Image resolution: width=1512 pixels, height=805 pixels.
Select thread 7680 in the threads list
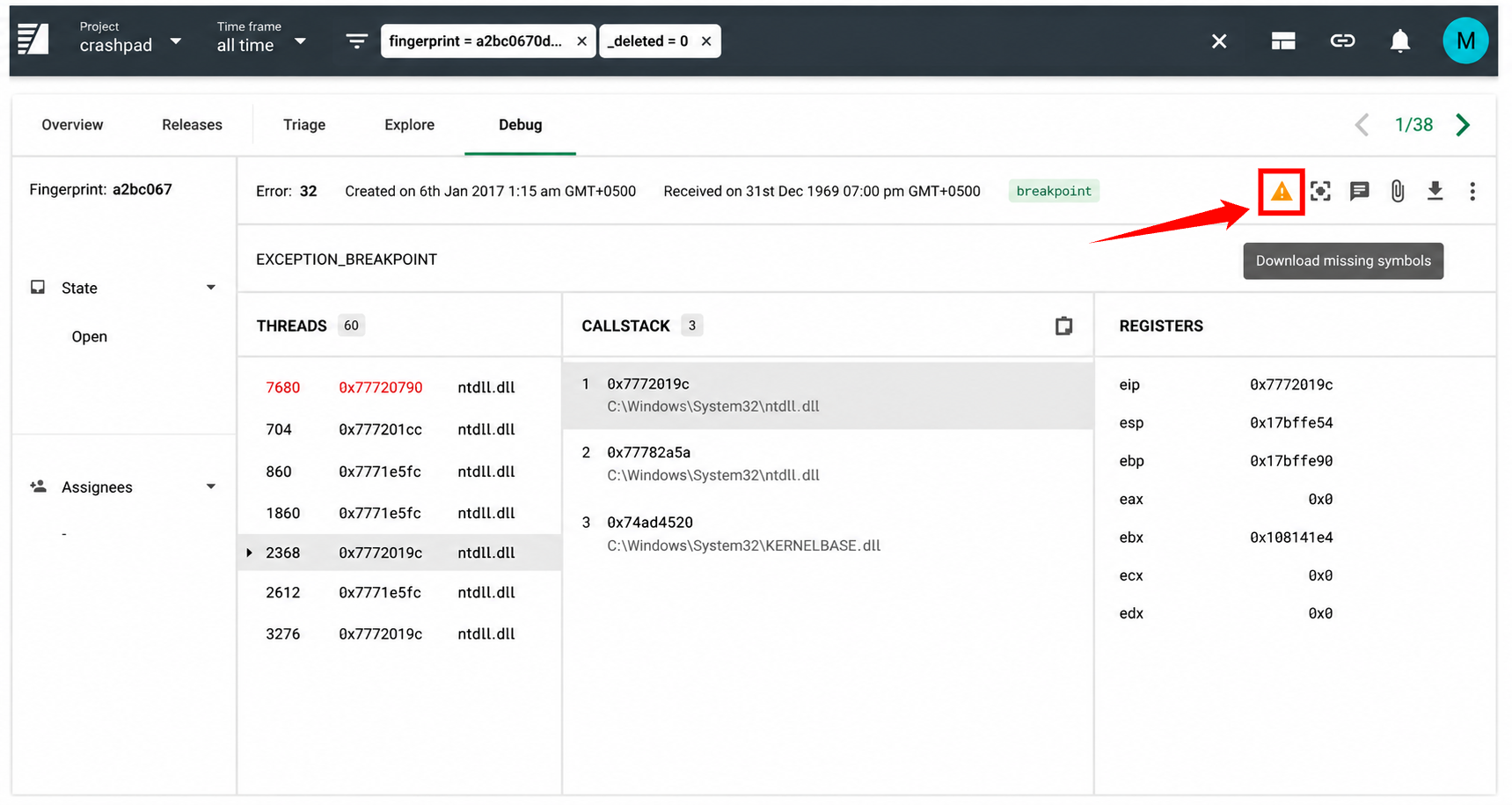pyautogui.click(x=399, y=387)
